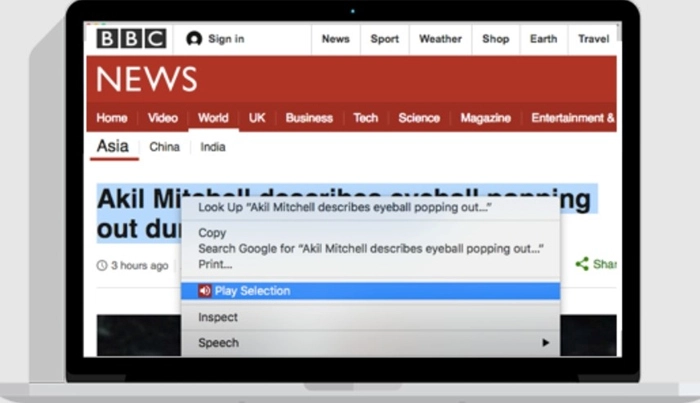
Task: Choose Look Up in the context menu
Action: tap(370, 208)
